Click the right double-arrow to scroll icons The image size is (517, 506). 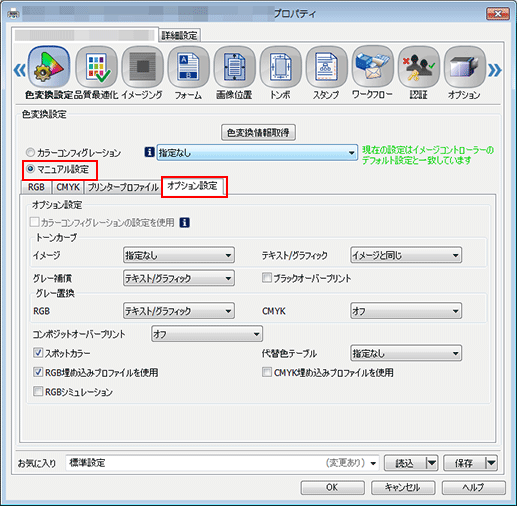click(495, 70)
